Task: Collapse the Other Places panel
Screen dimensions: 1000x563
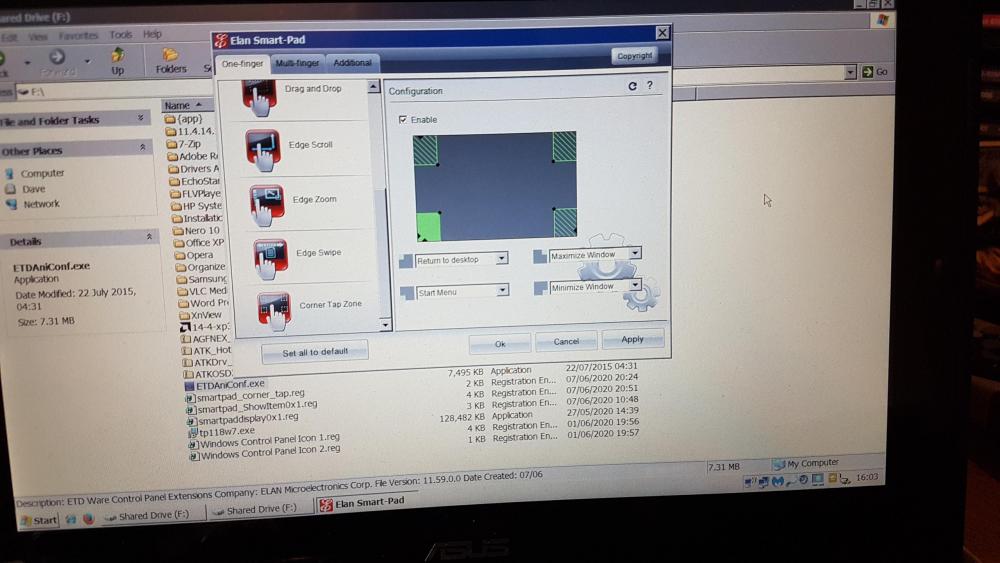Action: [x=142, y=147]
